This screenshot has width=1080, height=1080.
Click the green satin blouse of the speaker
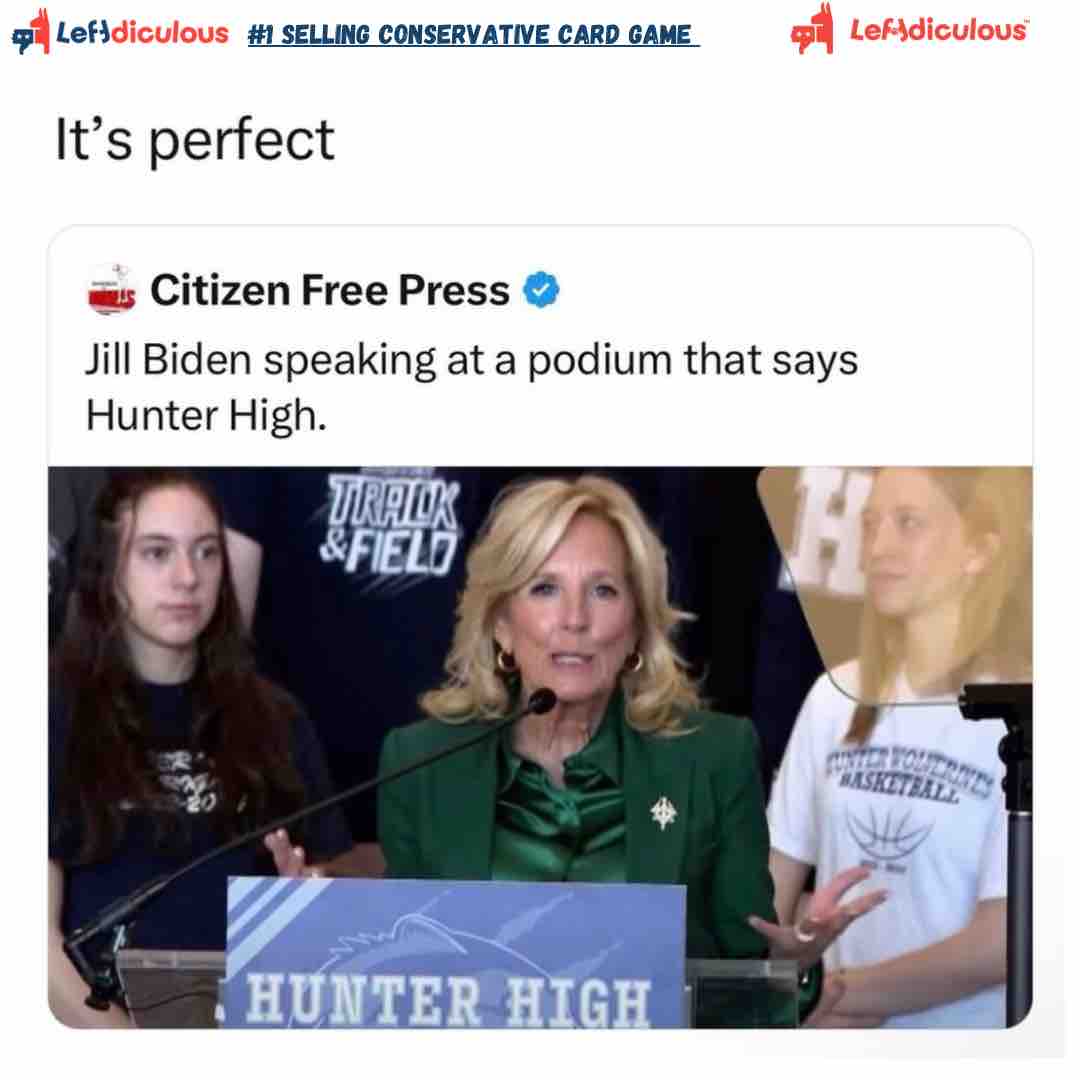[561, 806]
